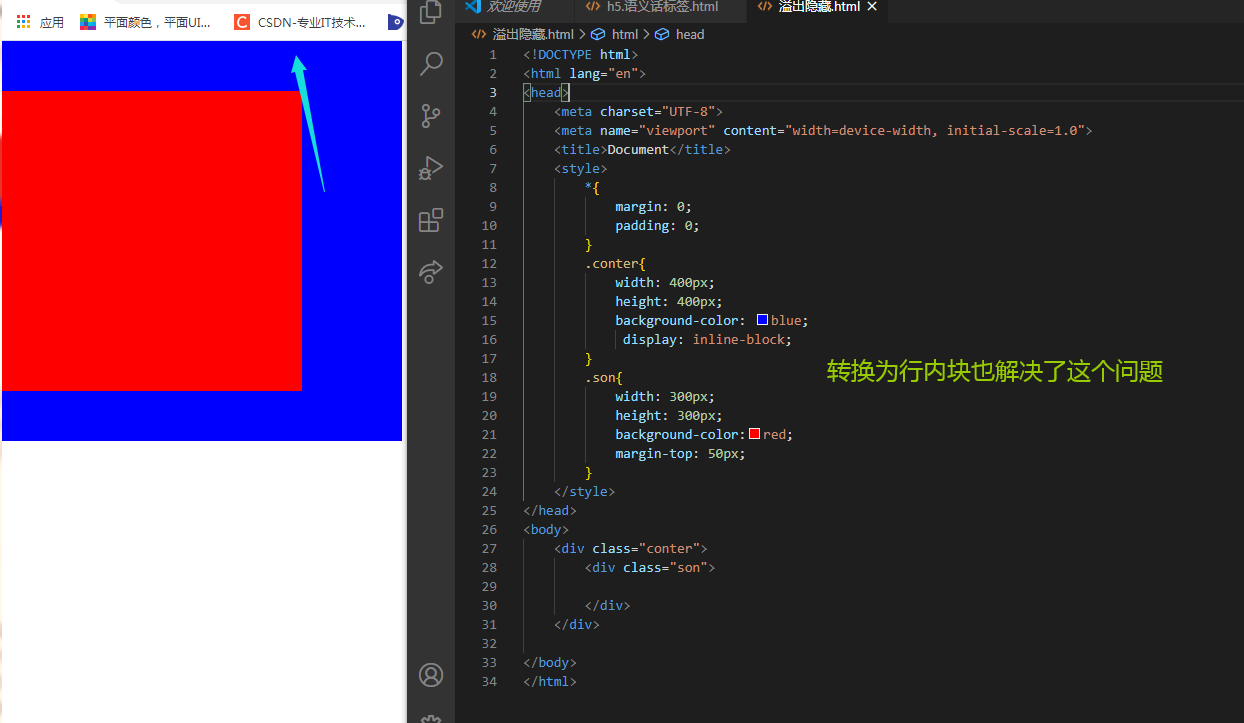Viewport: 1244px width, 723px height.
Task: Click the display: inline-block; declaration
Action: click(707, 339)
